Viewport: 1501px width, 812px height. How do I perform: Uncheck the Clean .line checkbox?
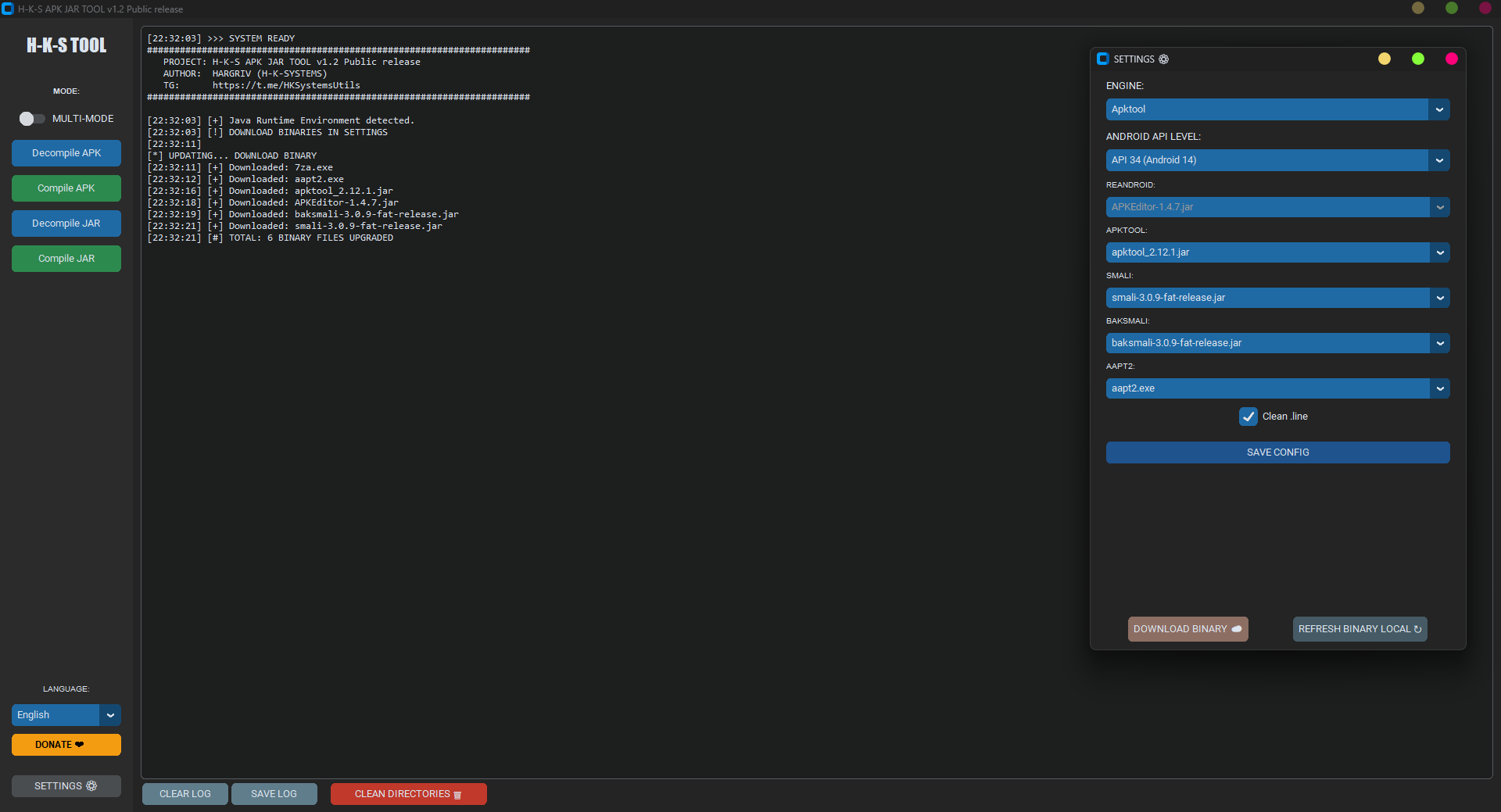click(1248, 417)
